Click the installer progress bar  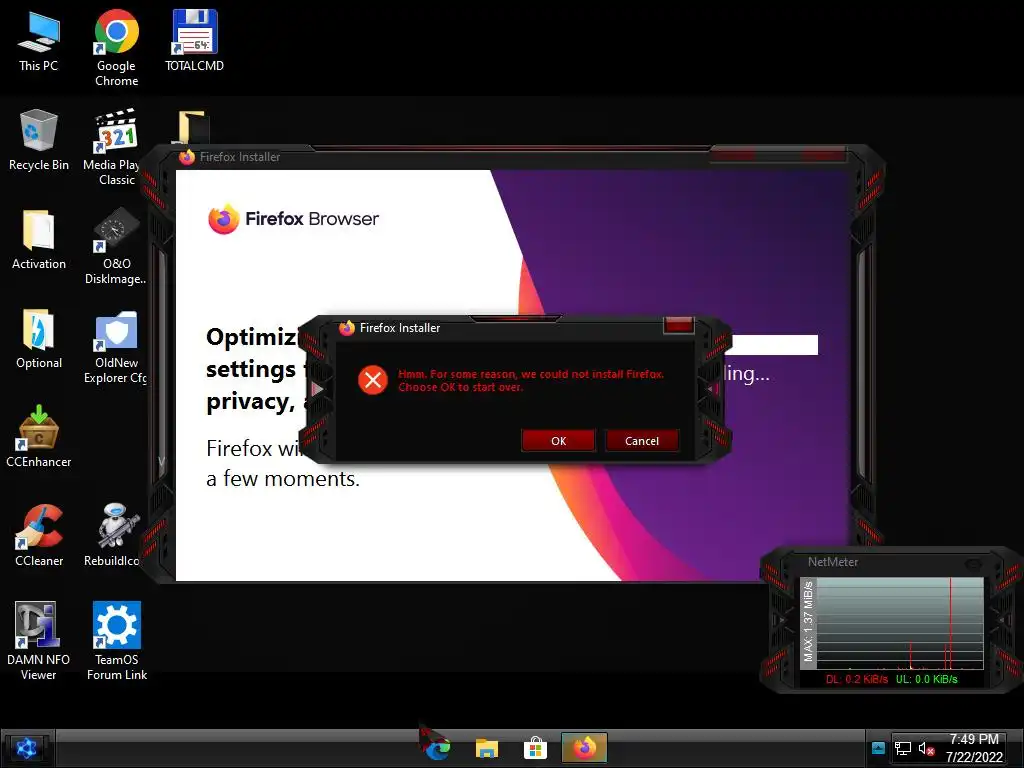[774, 345]
